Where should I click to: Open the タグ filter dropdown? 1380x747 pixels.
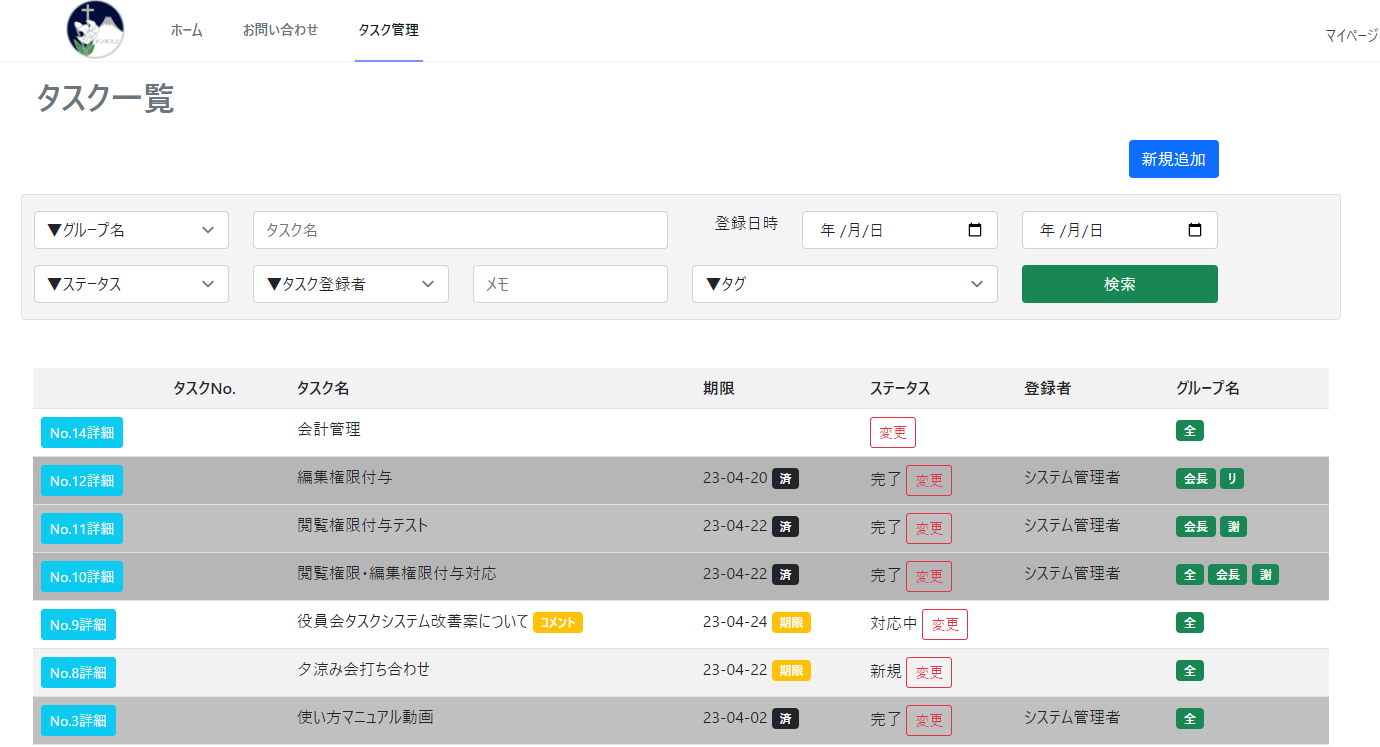pos(844,284)
